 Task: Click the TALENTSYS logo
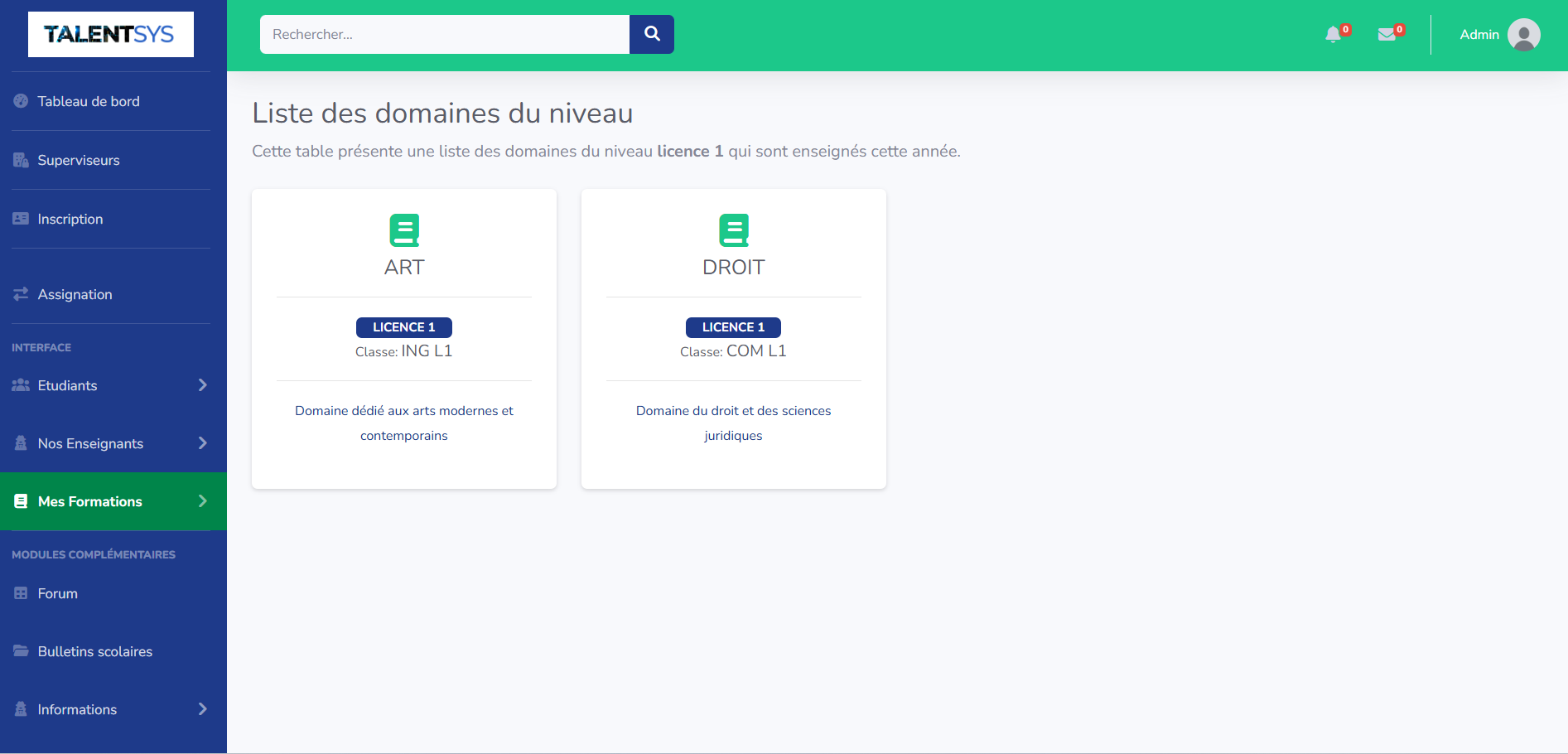(111, 35)
